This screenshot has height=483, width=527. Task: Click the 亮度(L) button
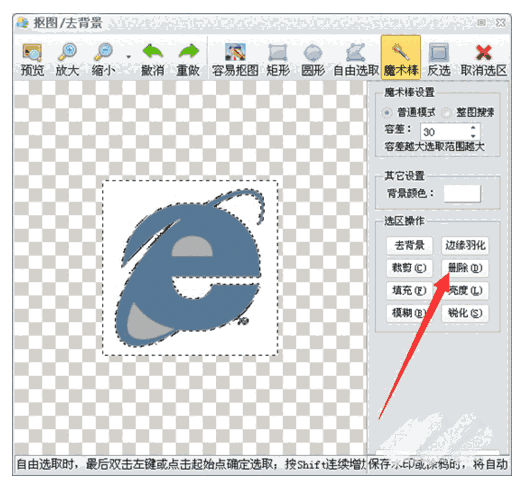(465, 290)
